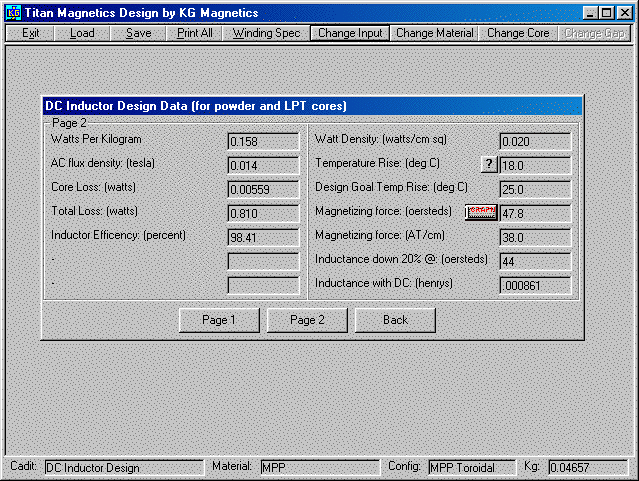This screenshot has height=481, width=639.
Task: Open Winding Spec
Action: point(266,33)
